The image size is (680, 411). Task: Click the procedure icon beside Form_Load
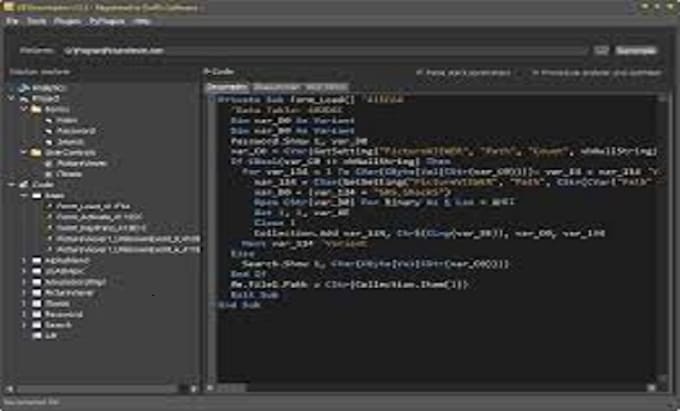point(49,206)
